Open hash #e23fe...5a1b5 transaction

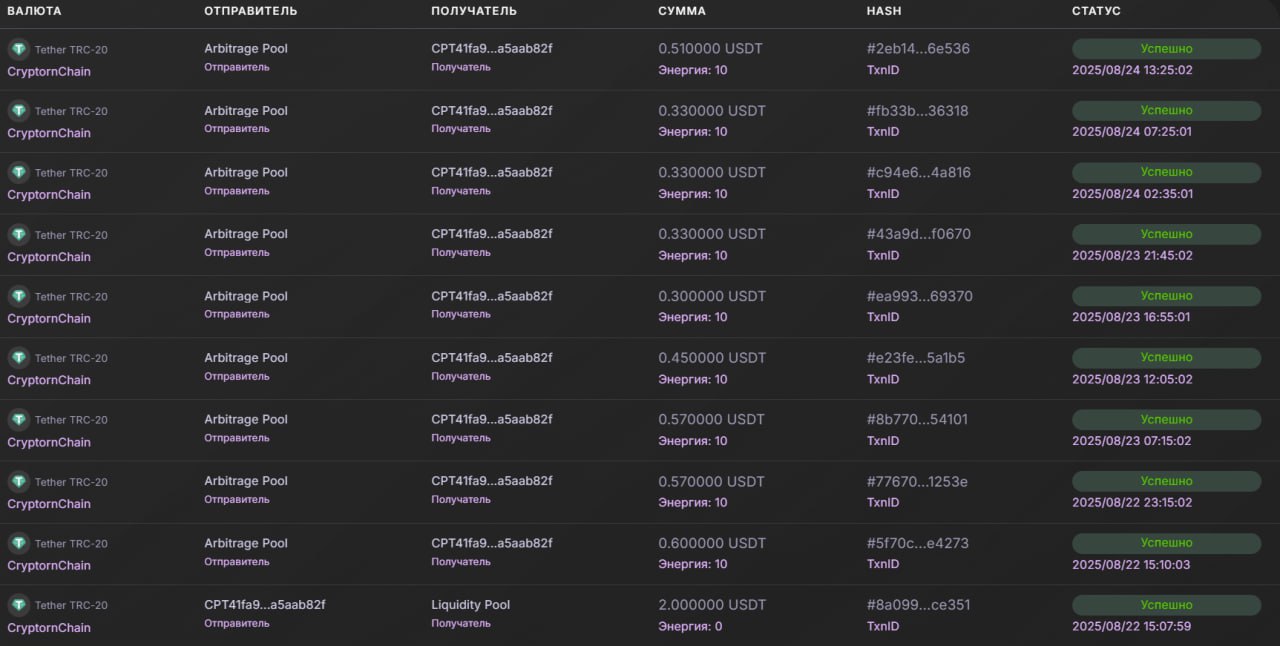pos(916,358)
